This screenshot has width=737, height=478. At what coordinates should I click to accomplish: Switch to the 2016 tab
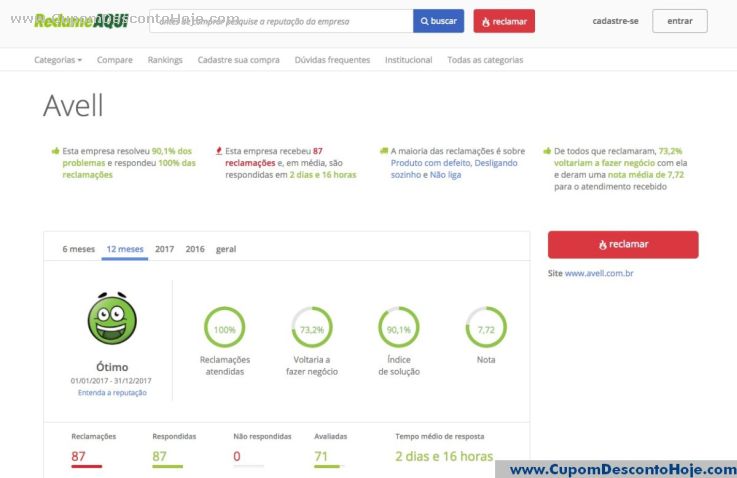pyautogui.click(x=195, y=249)
